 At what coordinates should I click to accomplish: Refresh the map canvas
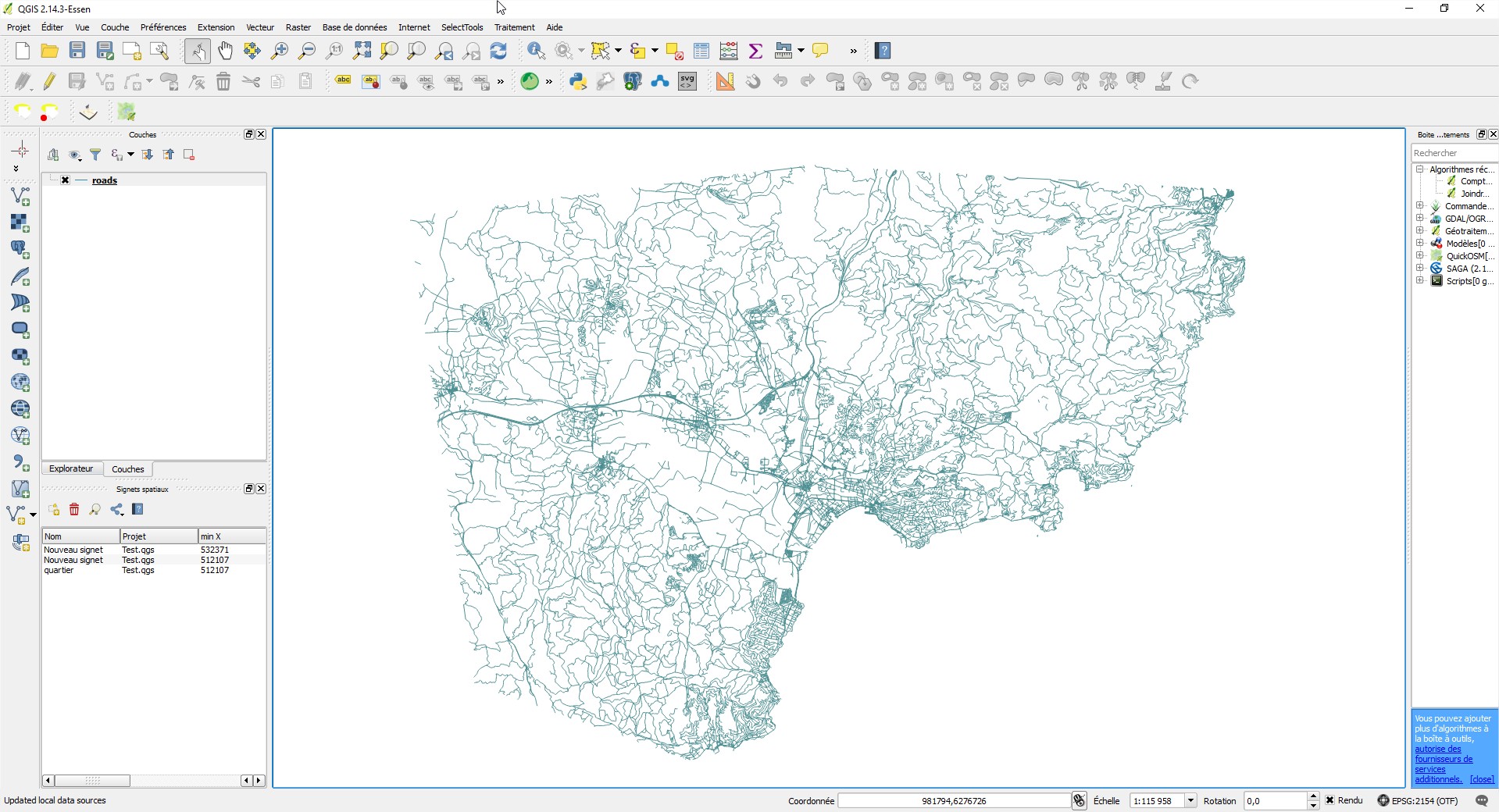click(x=498, y=51)
